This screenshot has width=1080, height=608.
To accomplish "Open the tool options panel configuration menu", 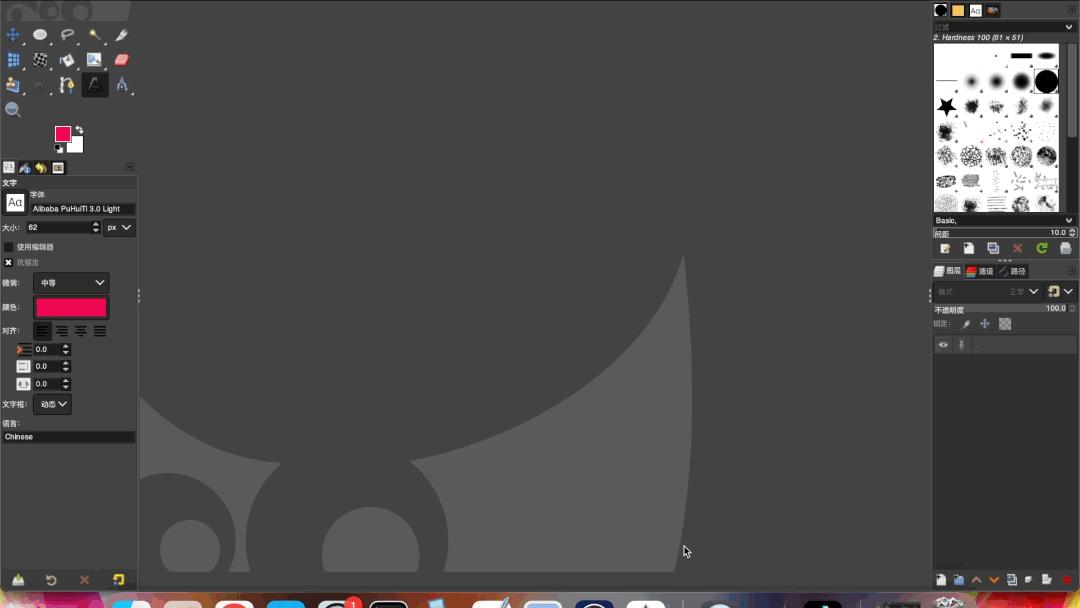I will (x=129, y=167).
